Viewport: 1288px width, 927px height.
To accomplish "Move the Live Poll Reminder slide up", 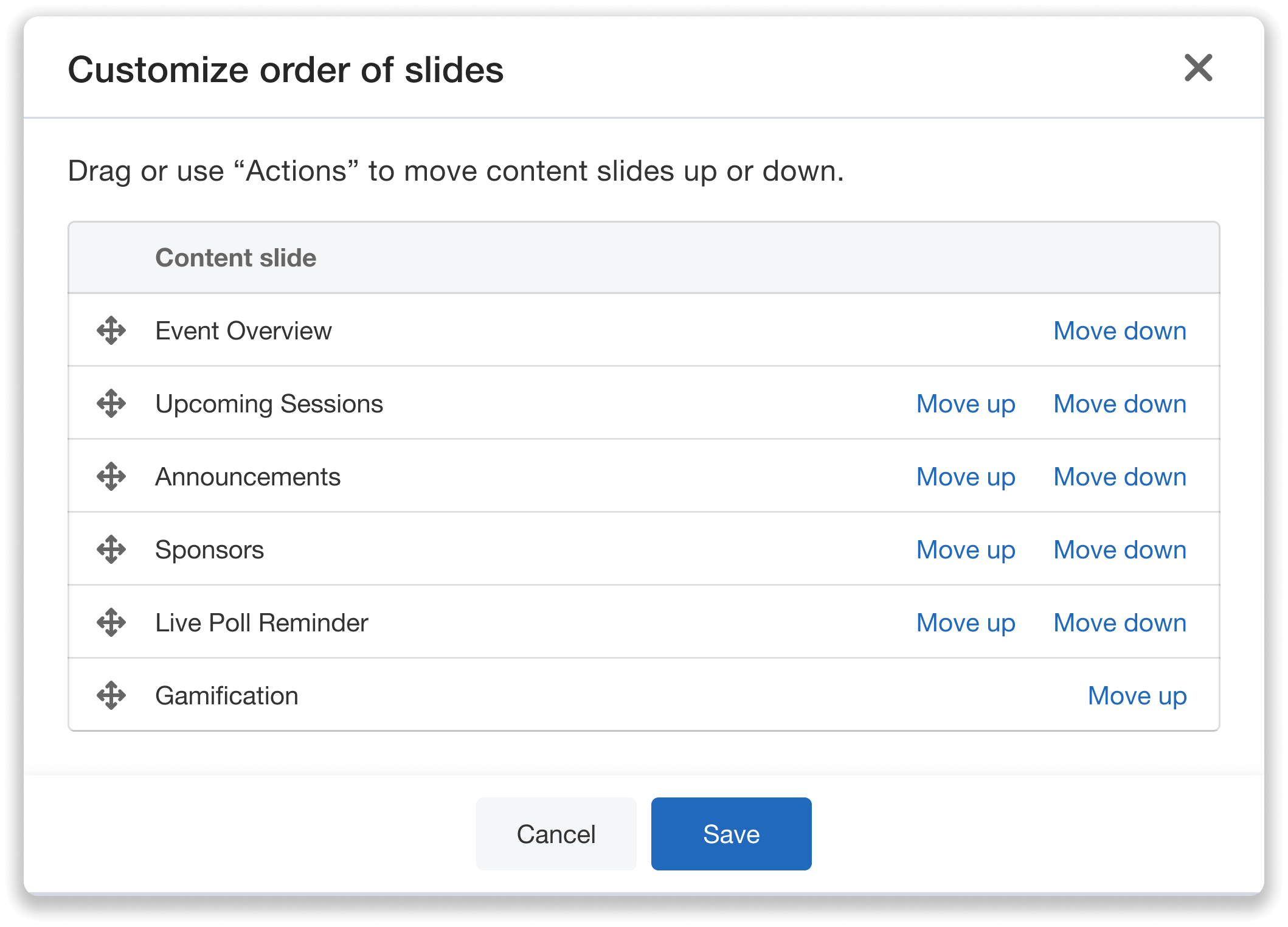I will point(966,622).
